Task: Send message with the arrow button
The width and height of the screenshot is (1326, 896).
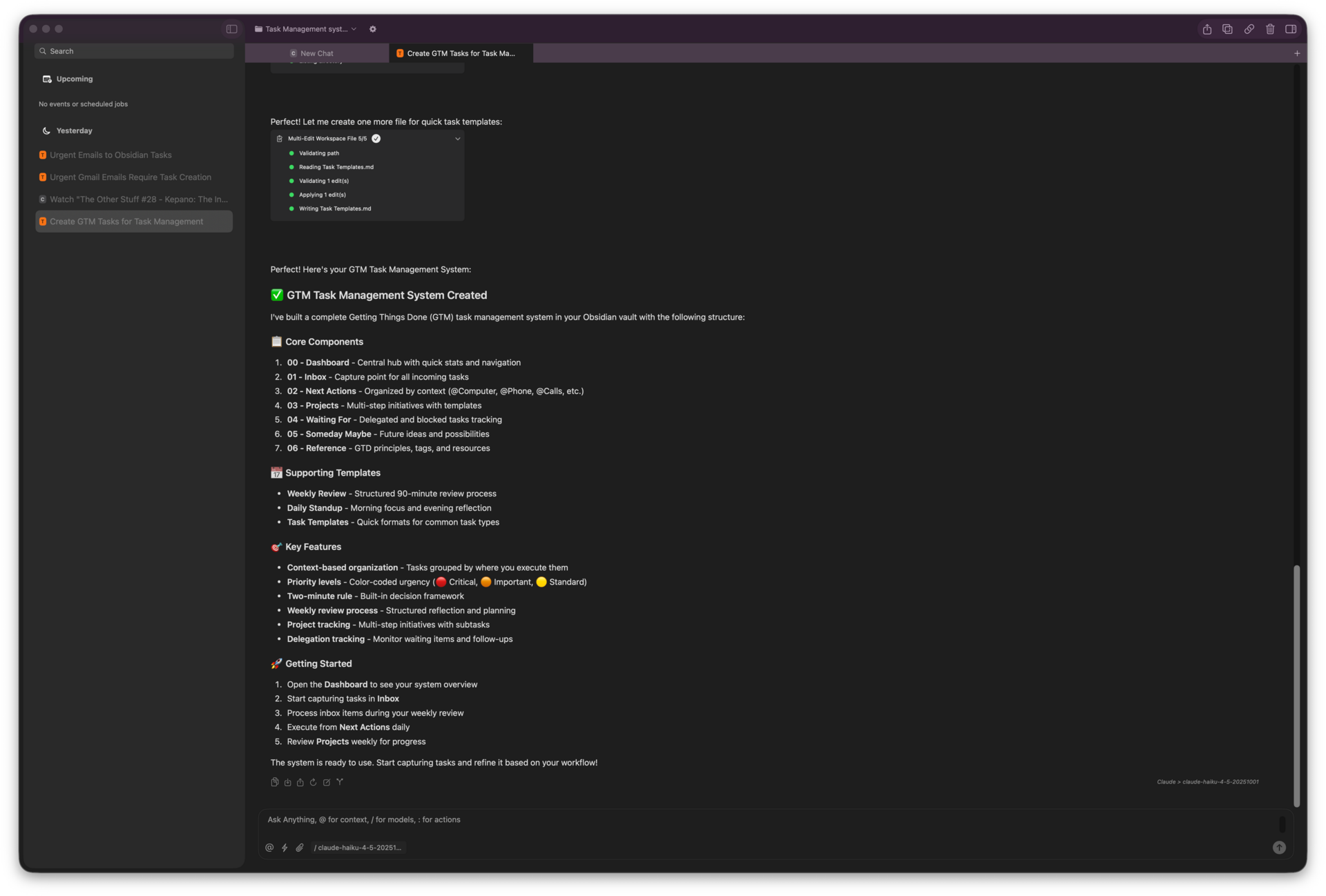Action: [x=1279, y=848]
